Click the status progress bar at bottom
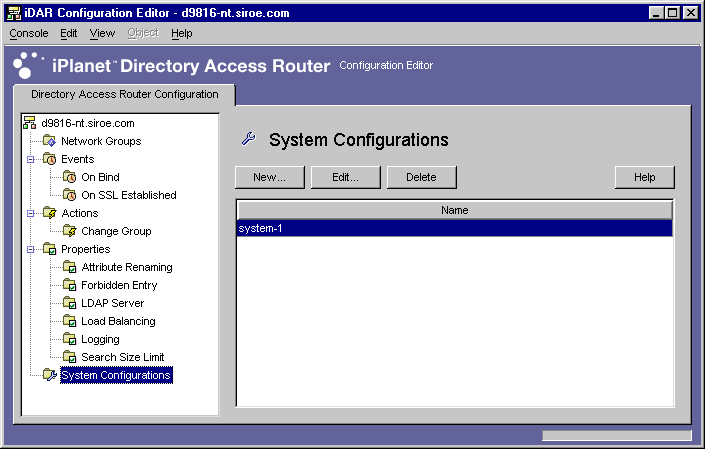 (x=616, y=435)
